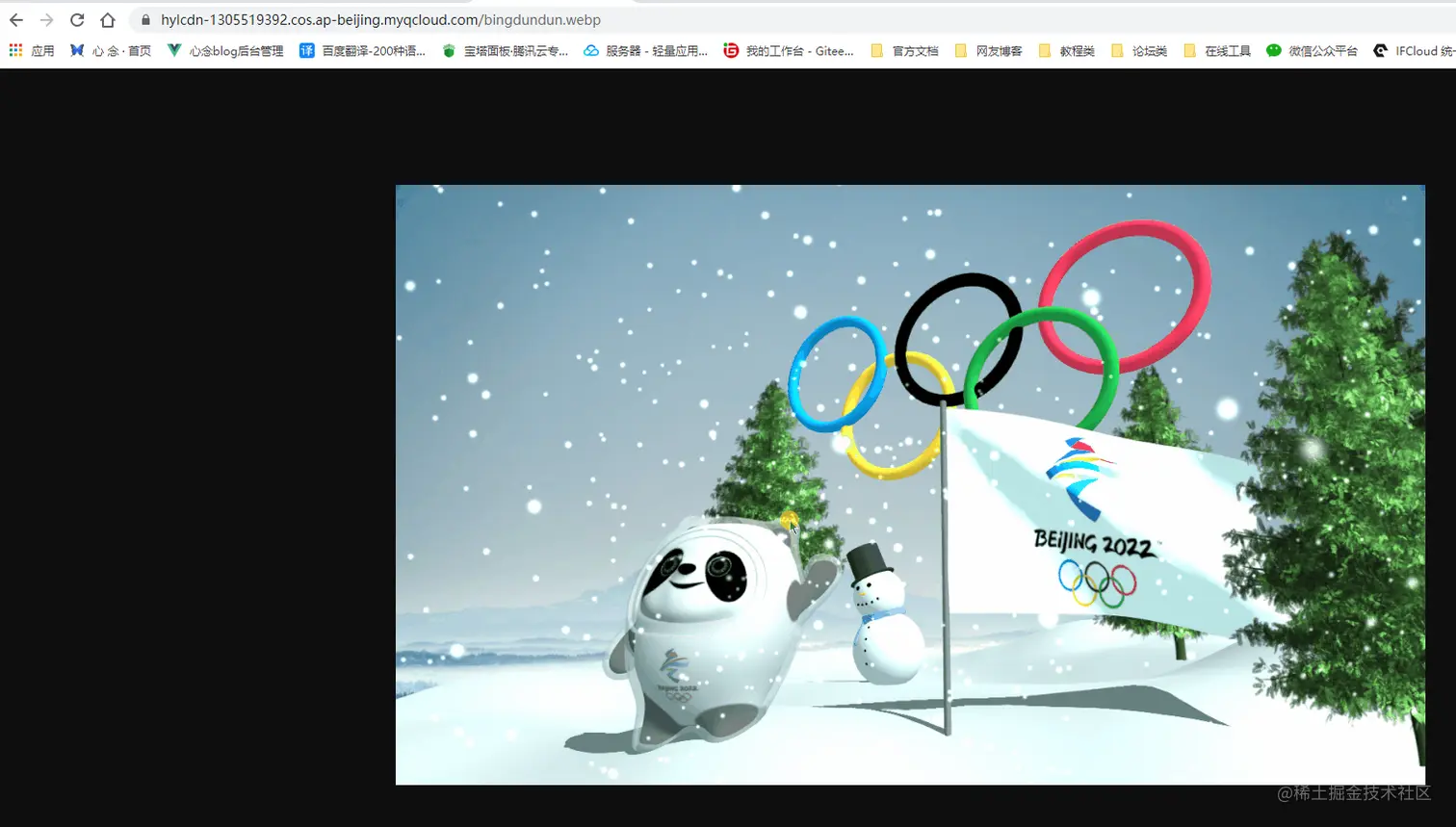Expand the 教程类 bookmark folder
The height and width of the screenshot is (827, 1456).
[1066, 51]
